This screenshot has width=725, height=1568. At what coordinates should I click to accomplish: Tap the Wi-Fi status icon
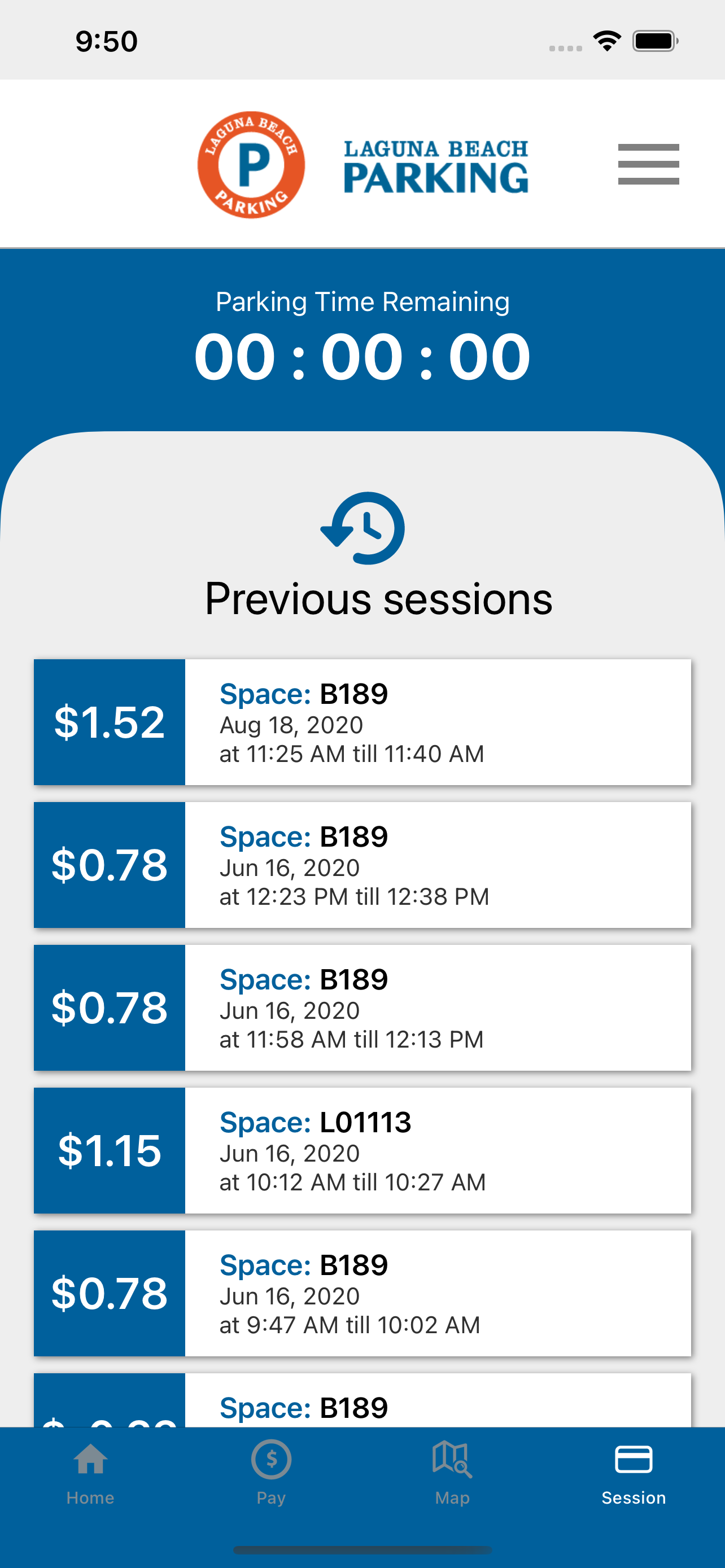607,41
